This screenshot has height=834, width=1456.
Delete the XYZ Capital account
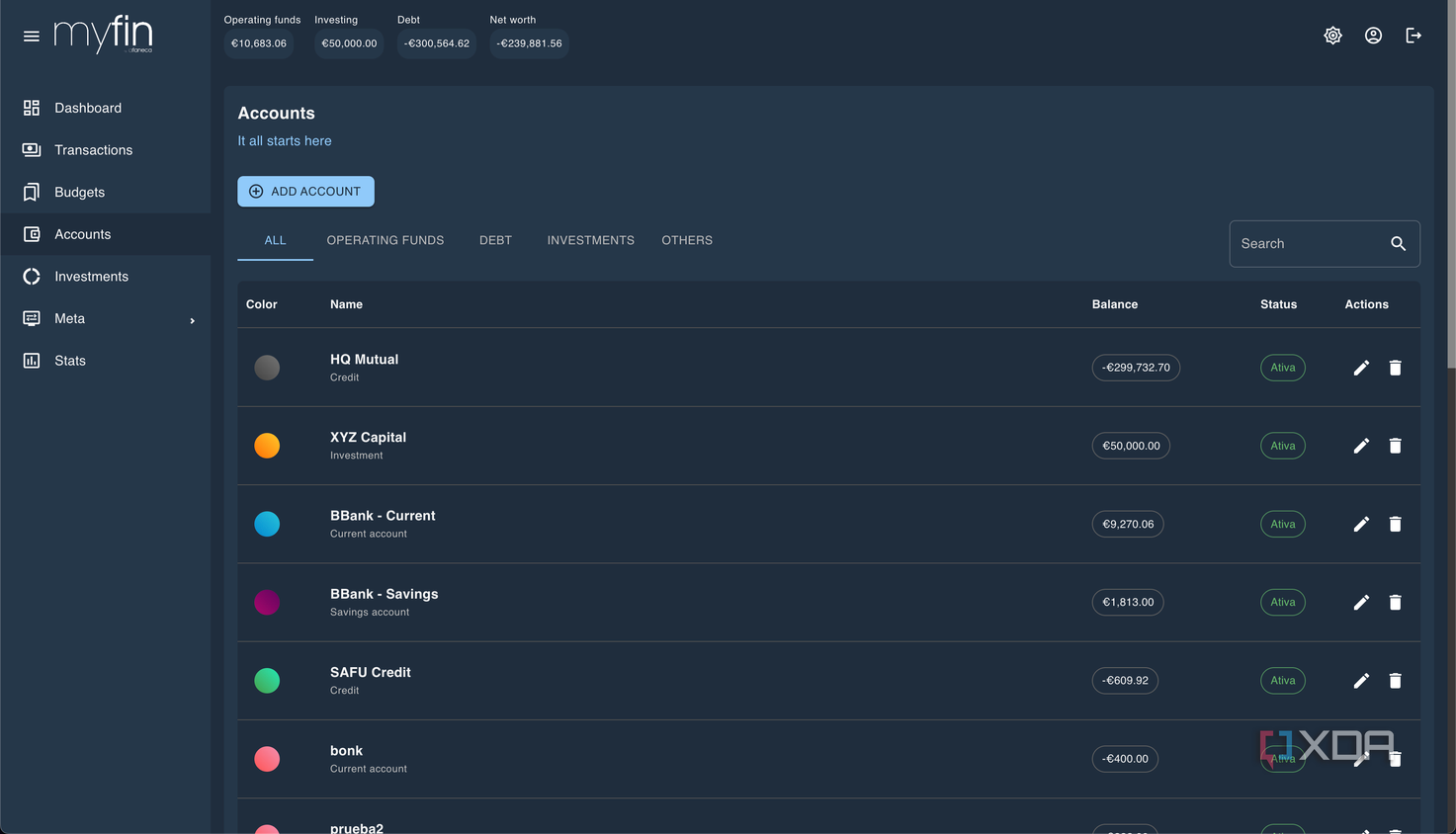pos(1396,446)
